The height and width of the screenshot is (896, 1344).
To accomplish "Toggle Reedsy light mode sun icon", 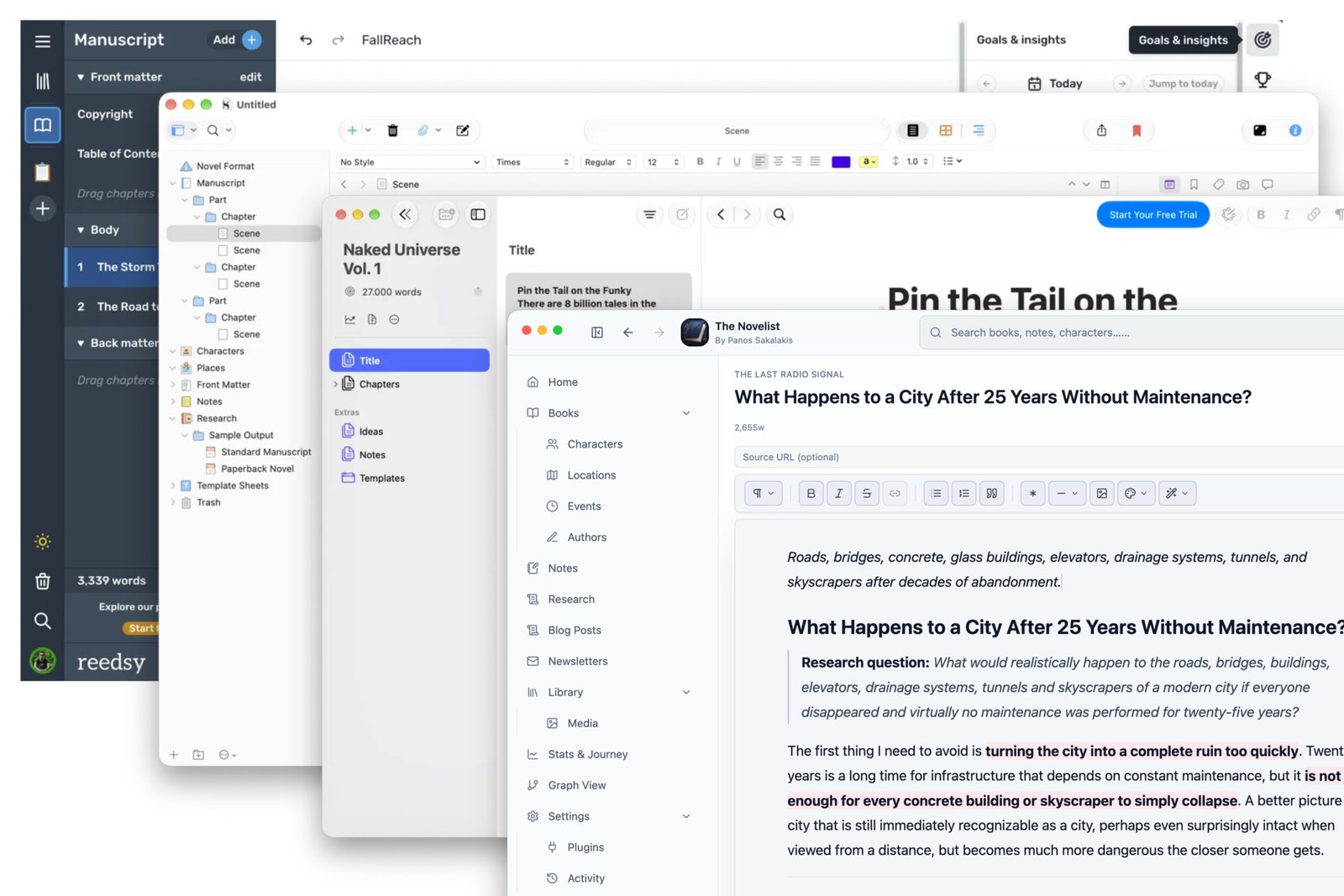I will 43,542.
